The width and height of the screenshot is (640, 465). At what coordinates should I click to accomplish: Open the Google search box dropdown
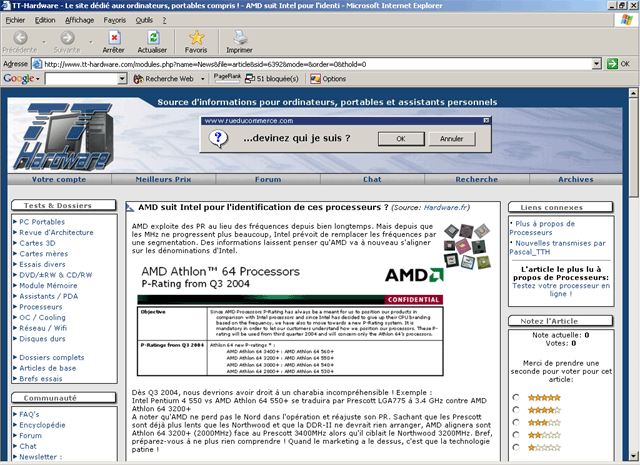(x=122, y=79)
